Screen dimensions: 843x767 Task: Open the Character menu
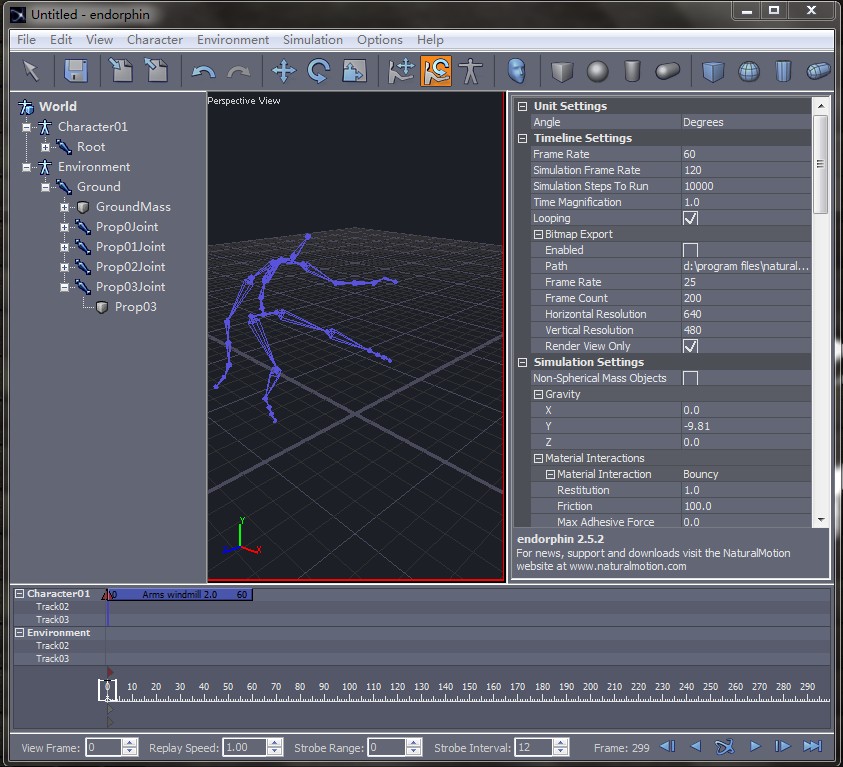tap(154, 40)
